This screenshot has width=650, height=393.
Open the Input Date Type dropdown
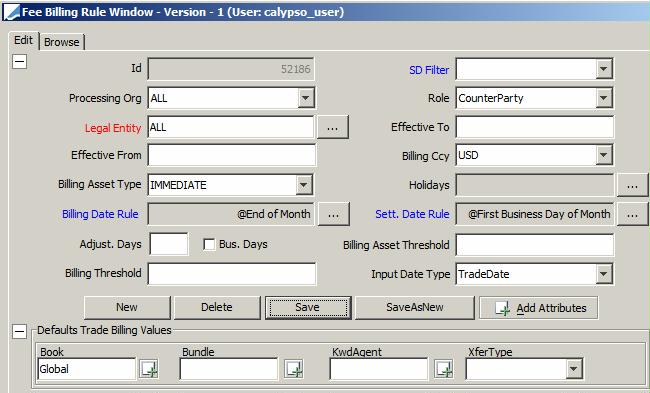[x=604, y=274]
